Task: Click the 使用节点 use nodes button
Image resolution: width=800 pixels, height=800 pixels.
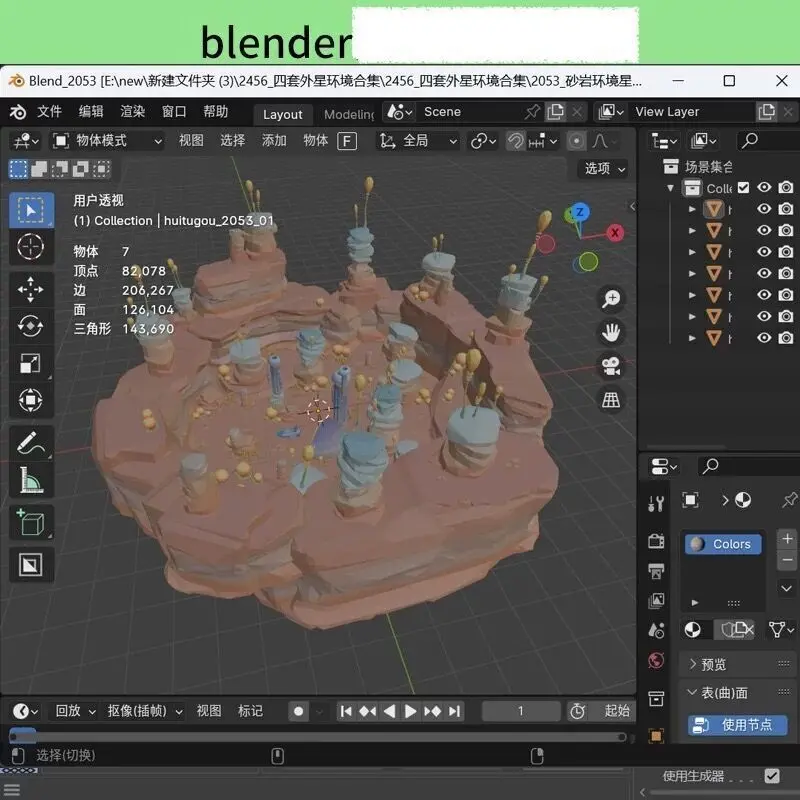Action: 737,724
